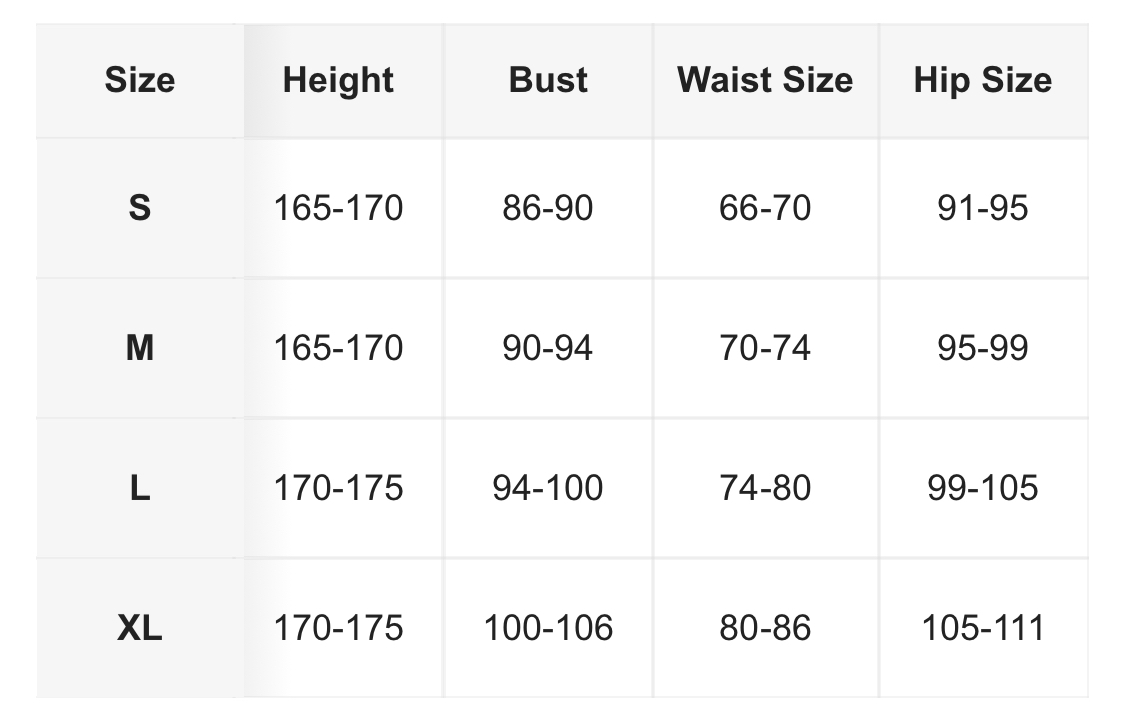Select the Waist Size column header
Image resolution: width=1125 pixels, height=718 pixels.
pos(765,80)
